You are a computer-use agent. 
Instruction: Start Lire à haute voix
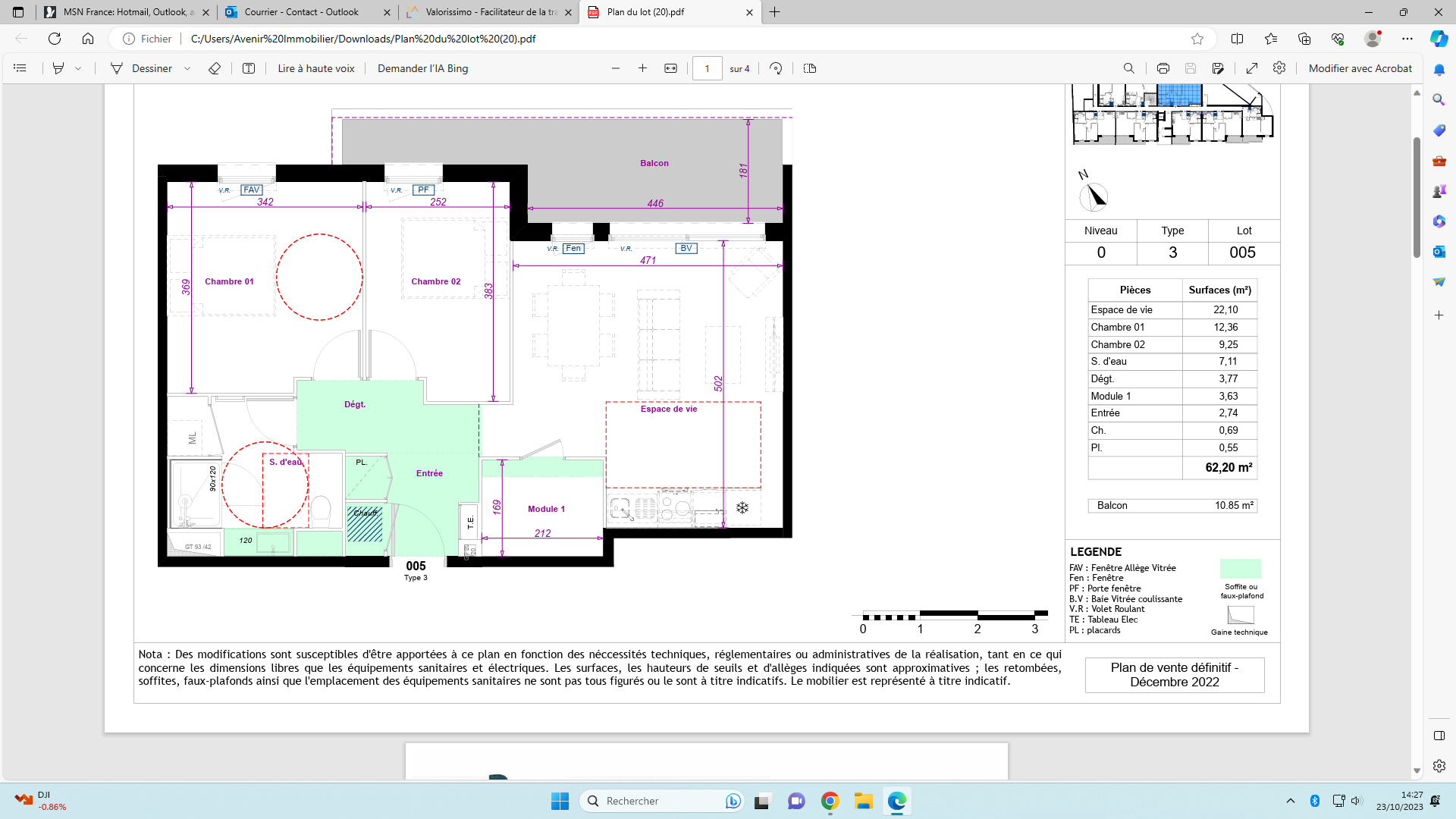316,68
